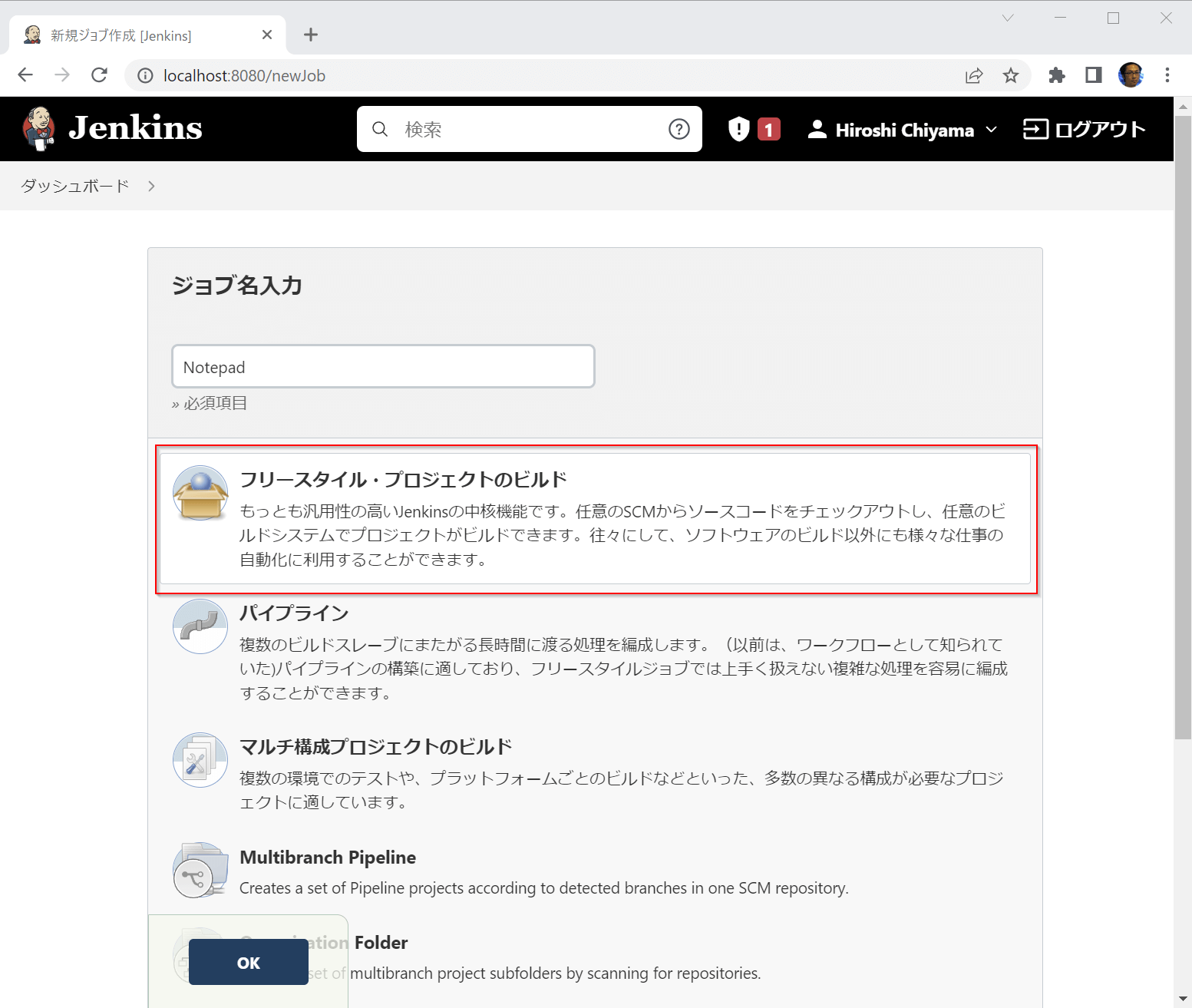Select Multibranch Pipeline job type
This screenshot has height=1008, width=1192.
(595, 871)
